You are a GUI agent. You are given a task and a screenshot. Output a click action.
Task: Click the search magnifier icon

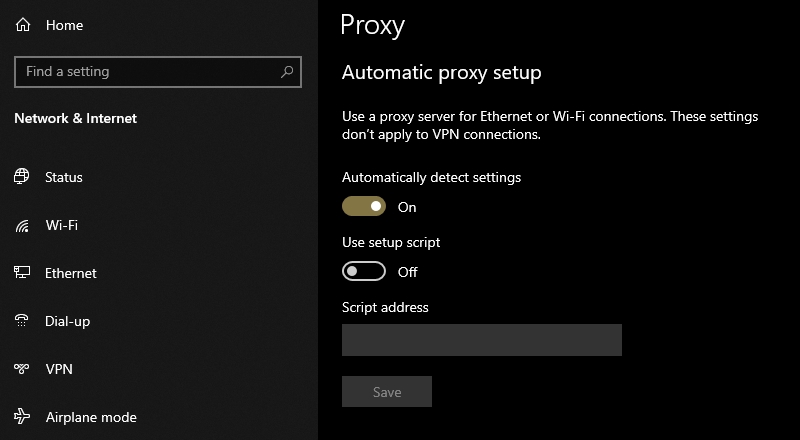click(x=287, y=72)
